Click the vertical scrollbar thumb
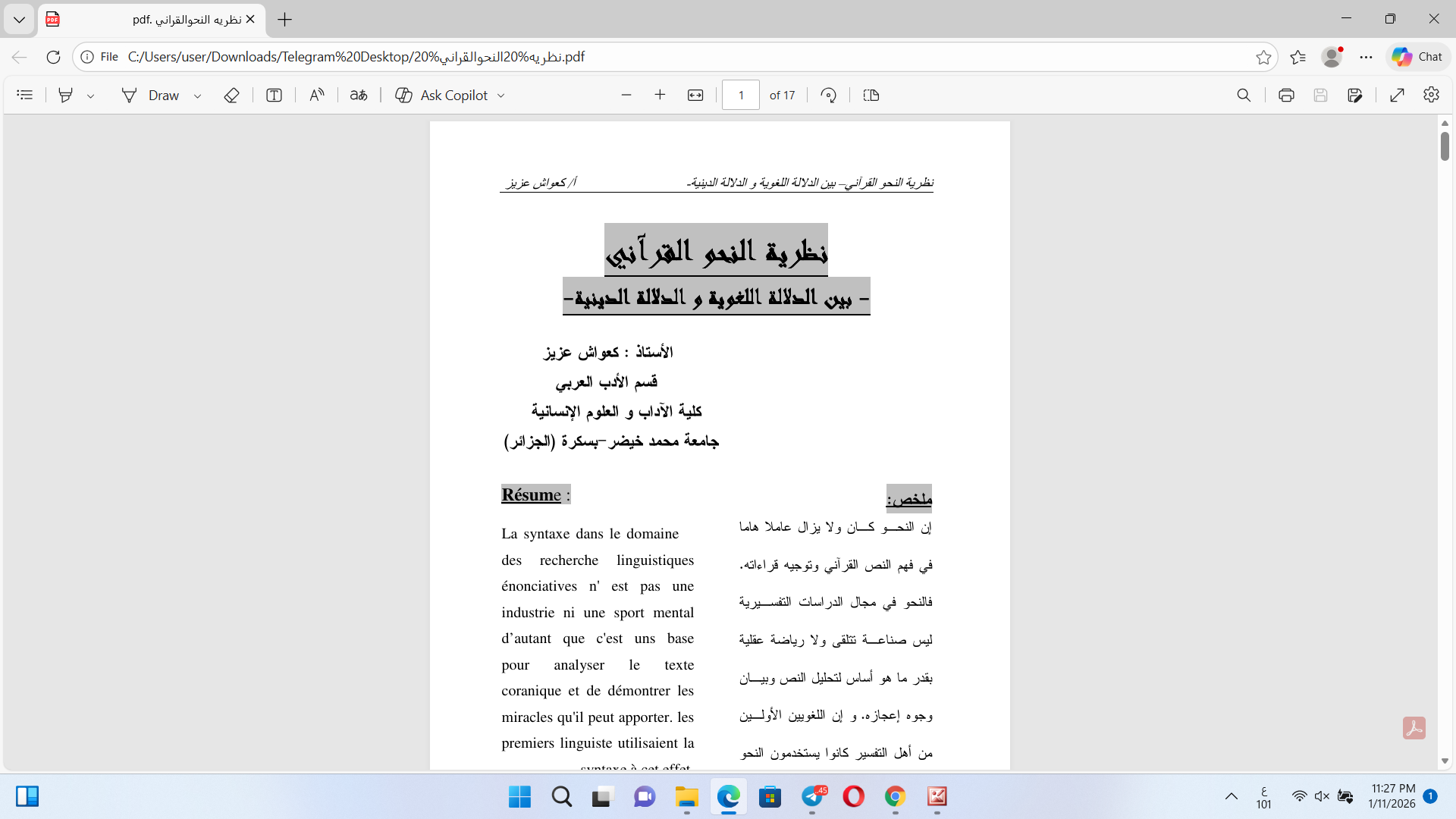This screenshot has height=819, width=1456. [1445, 146]
